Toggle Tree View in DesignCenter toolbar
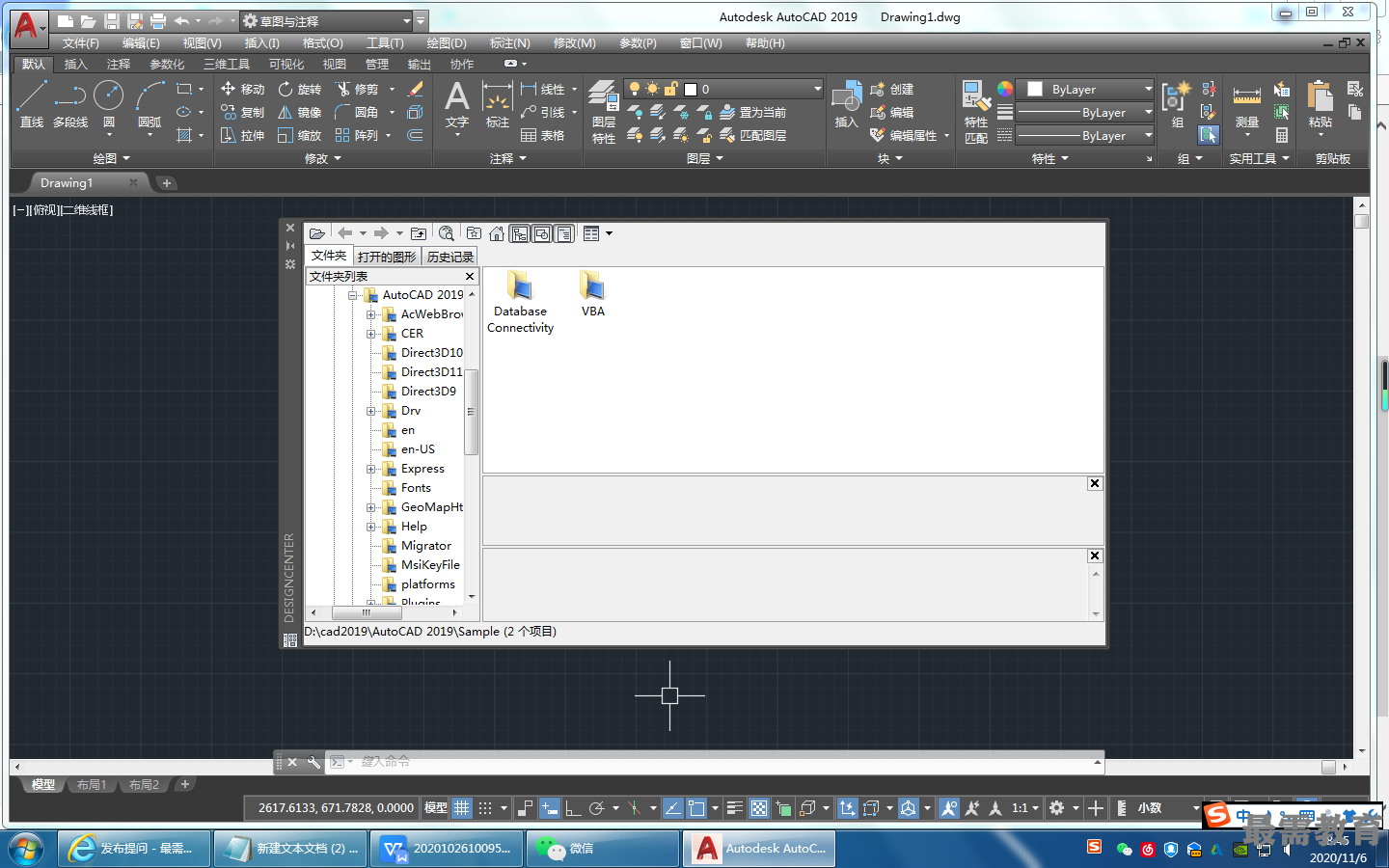 pyautogui.click(x=520, y=233)
